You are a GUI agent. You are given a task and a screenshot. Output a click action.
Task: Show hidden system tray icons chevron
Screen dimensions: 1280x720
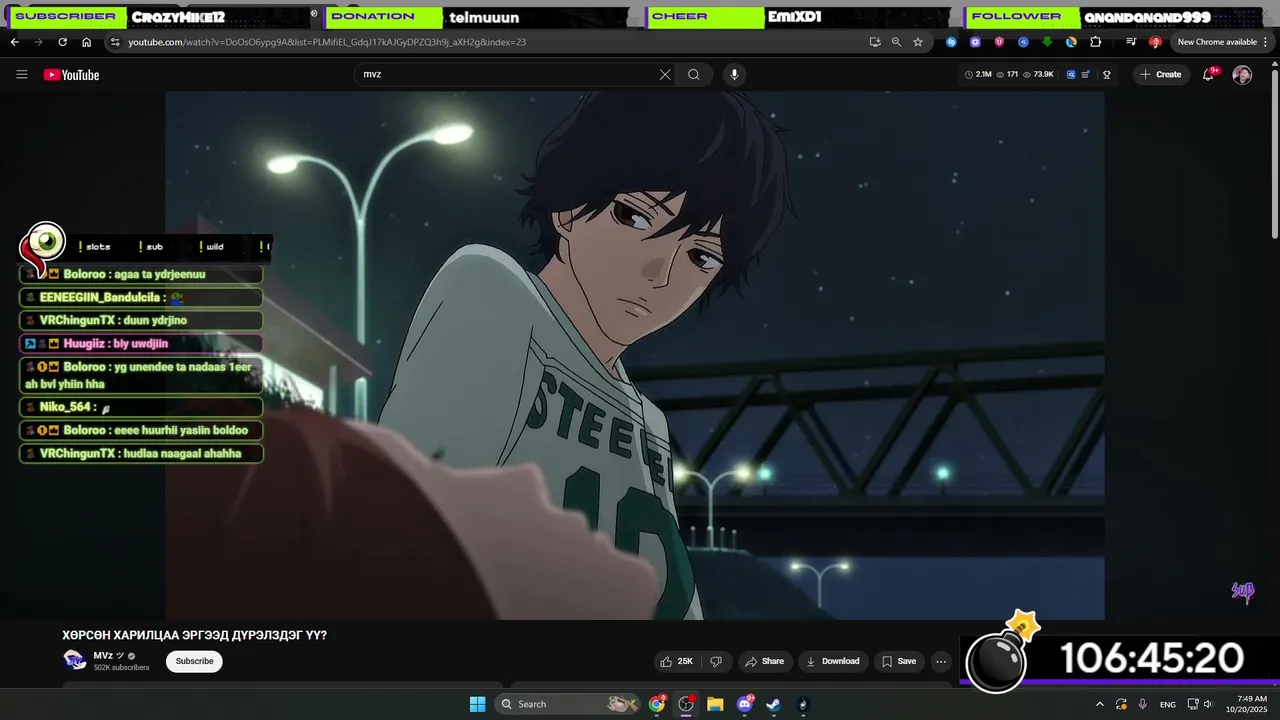pos(1100,704)
